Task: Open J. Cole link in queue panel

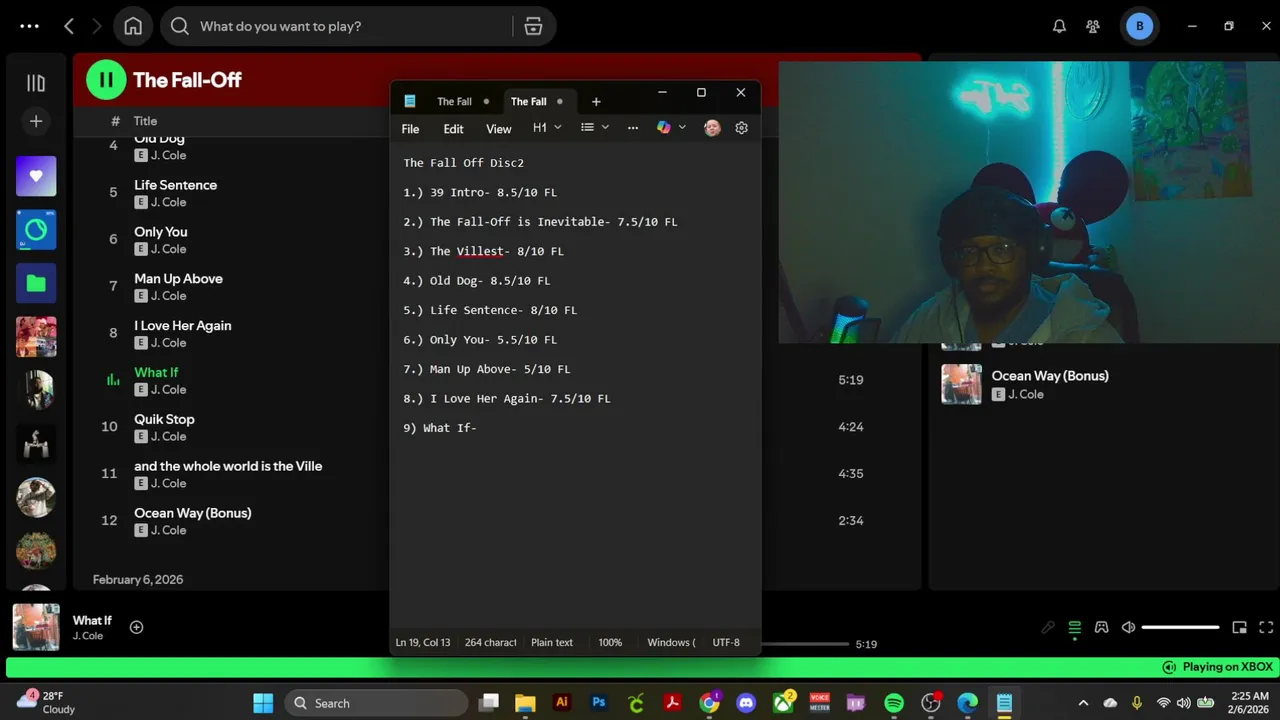Action: (x=1026, y=394)
